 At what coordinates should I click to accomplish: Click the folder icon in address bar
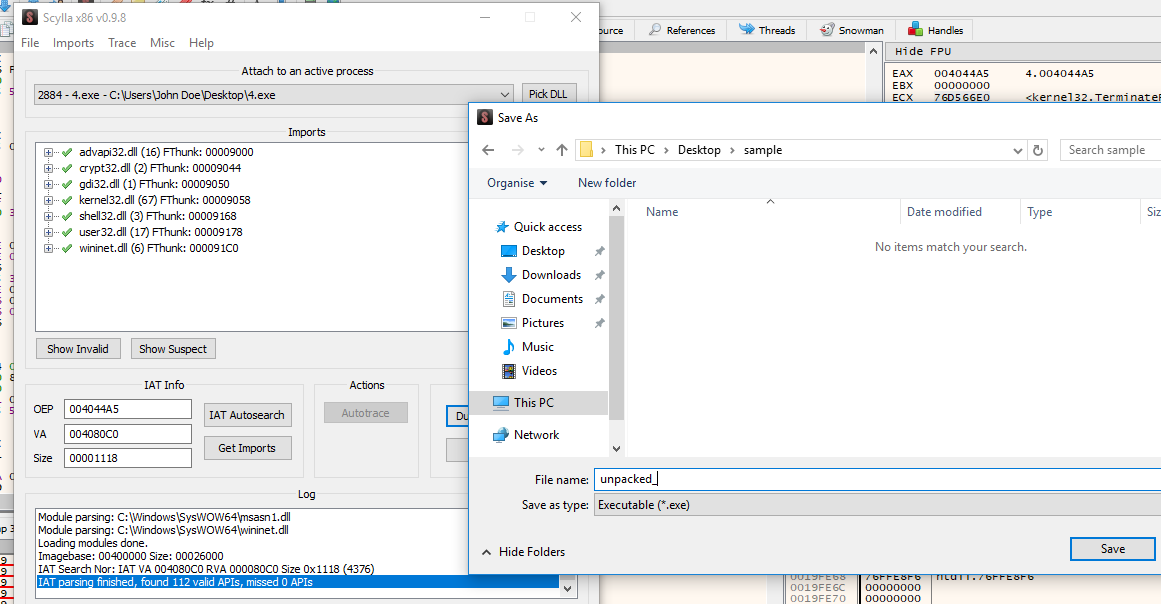586,150
